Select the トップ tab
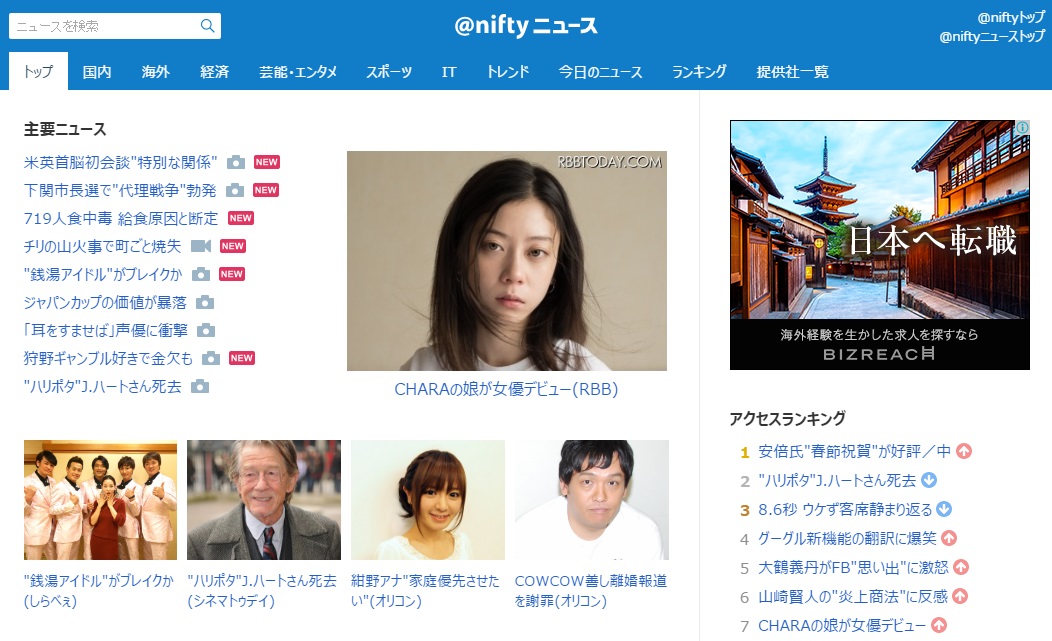Image resolution: width=1052 pixels, height=641 pixels. (38, 71)
